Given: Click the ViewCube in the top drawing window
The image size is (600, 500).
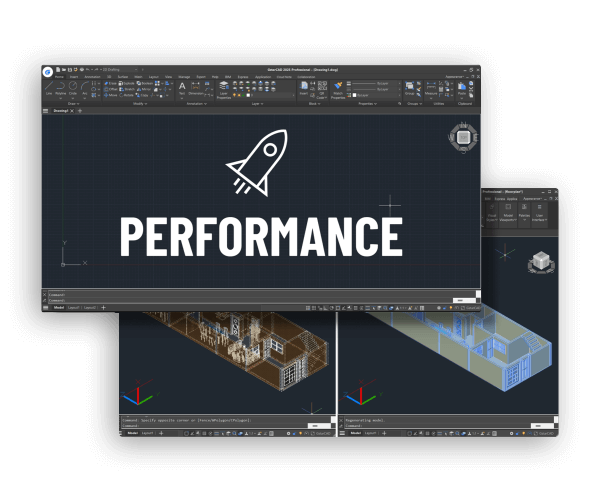Looking at the screenshot, I should click(x=462, y=138).
